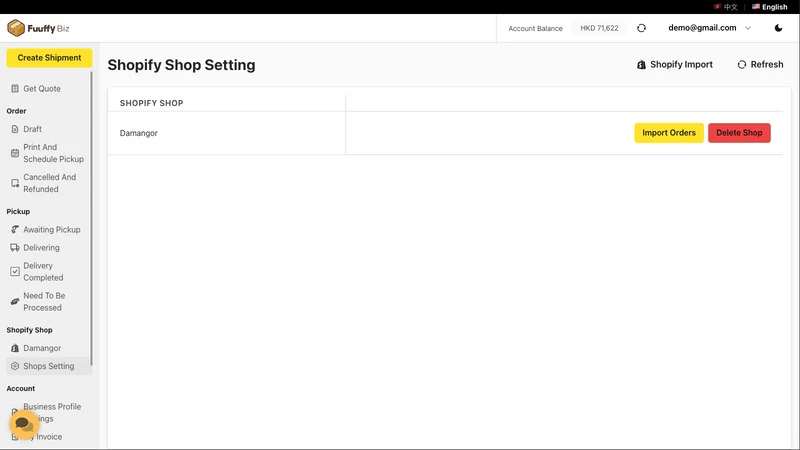Open Need To Be Processed
Image resolution: width=800 pixels, height=450 pixels.
click(x=44, y=302)
